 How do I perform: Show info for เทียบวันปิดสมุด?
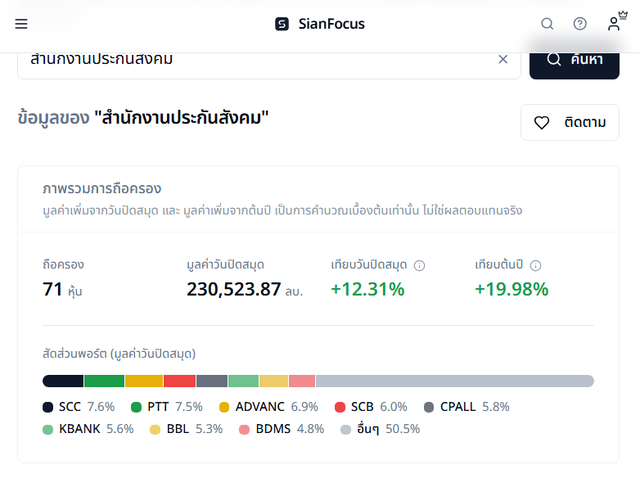click(419, 266)
